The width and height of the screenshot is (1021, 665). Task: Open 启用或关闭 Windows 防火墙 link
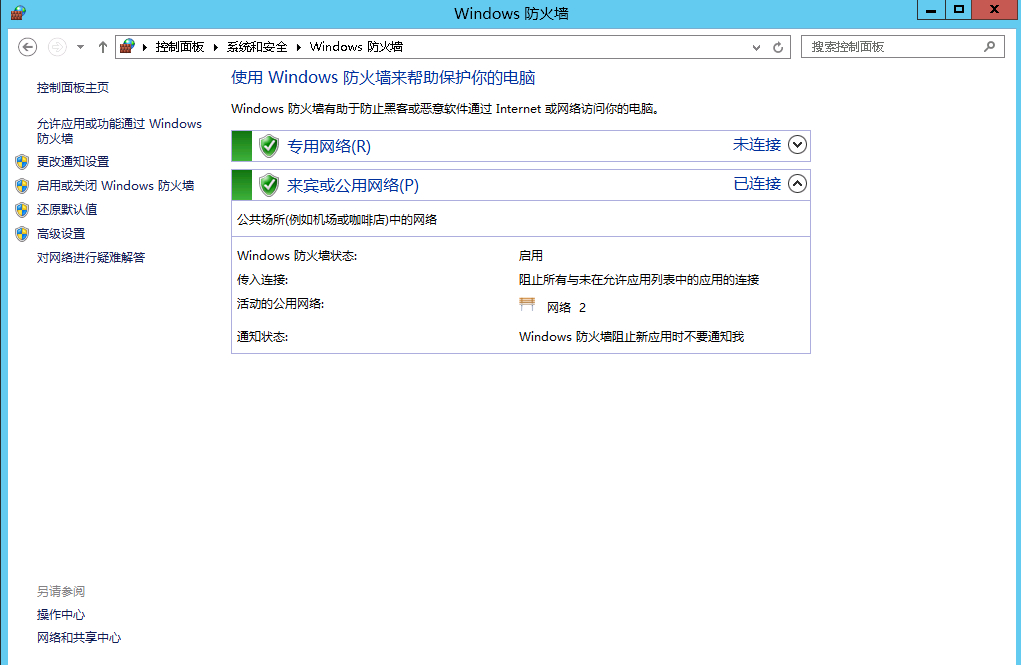(x=115, y=186)
